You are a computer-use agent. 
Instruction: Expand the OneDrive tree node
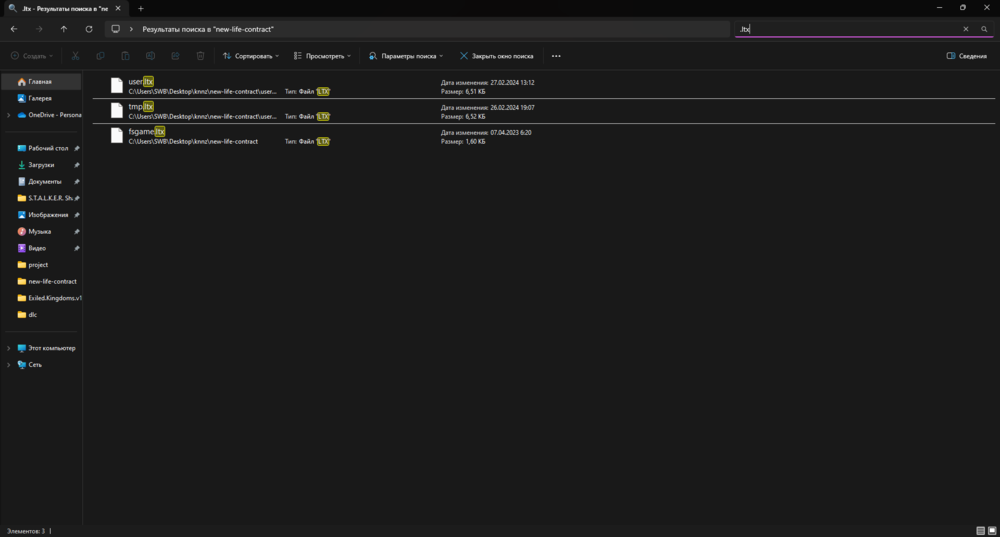click(x=9, y=115)
